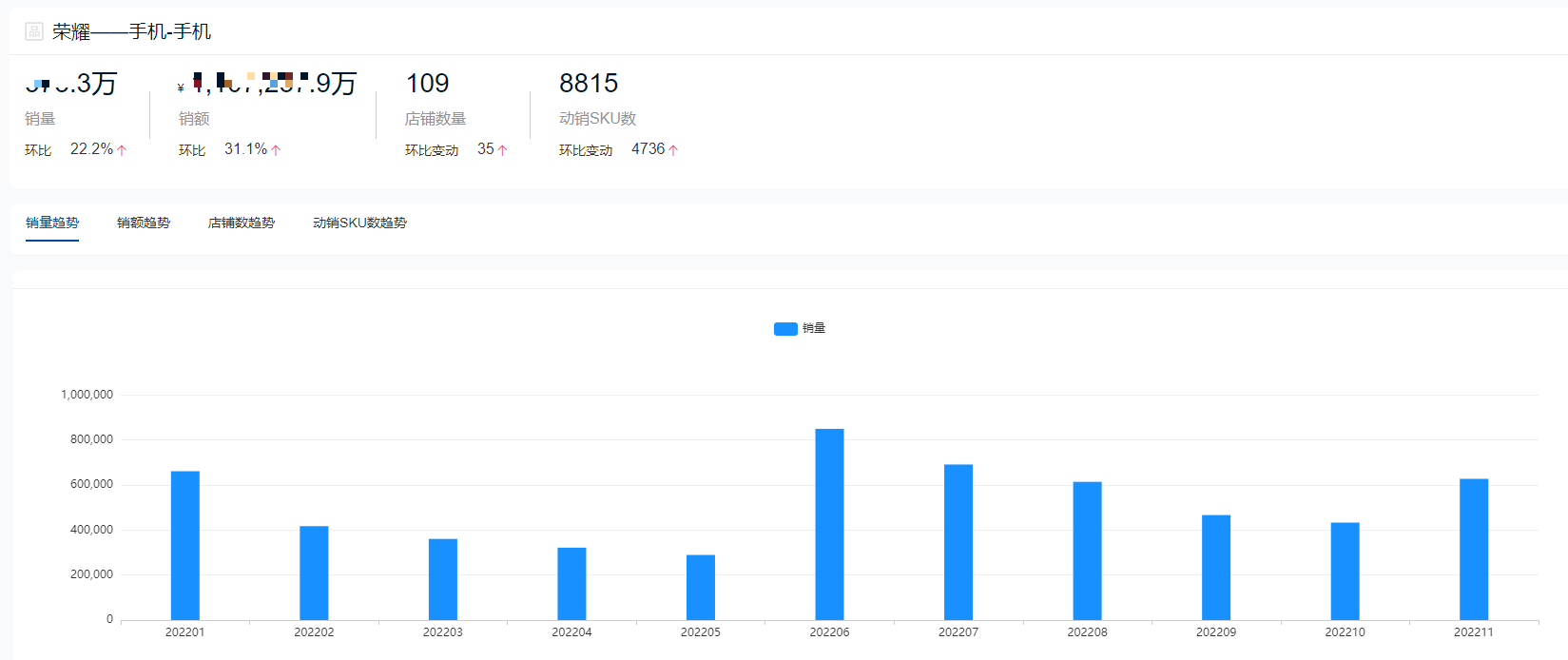The image size is (1568, 660).
Task: Show the 动销SKU数趋势 tab
Action: tap(359, 223)
